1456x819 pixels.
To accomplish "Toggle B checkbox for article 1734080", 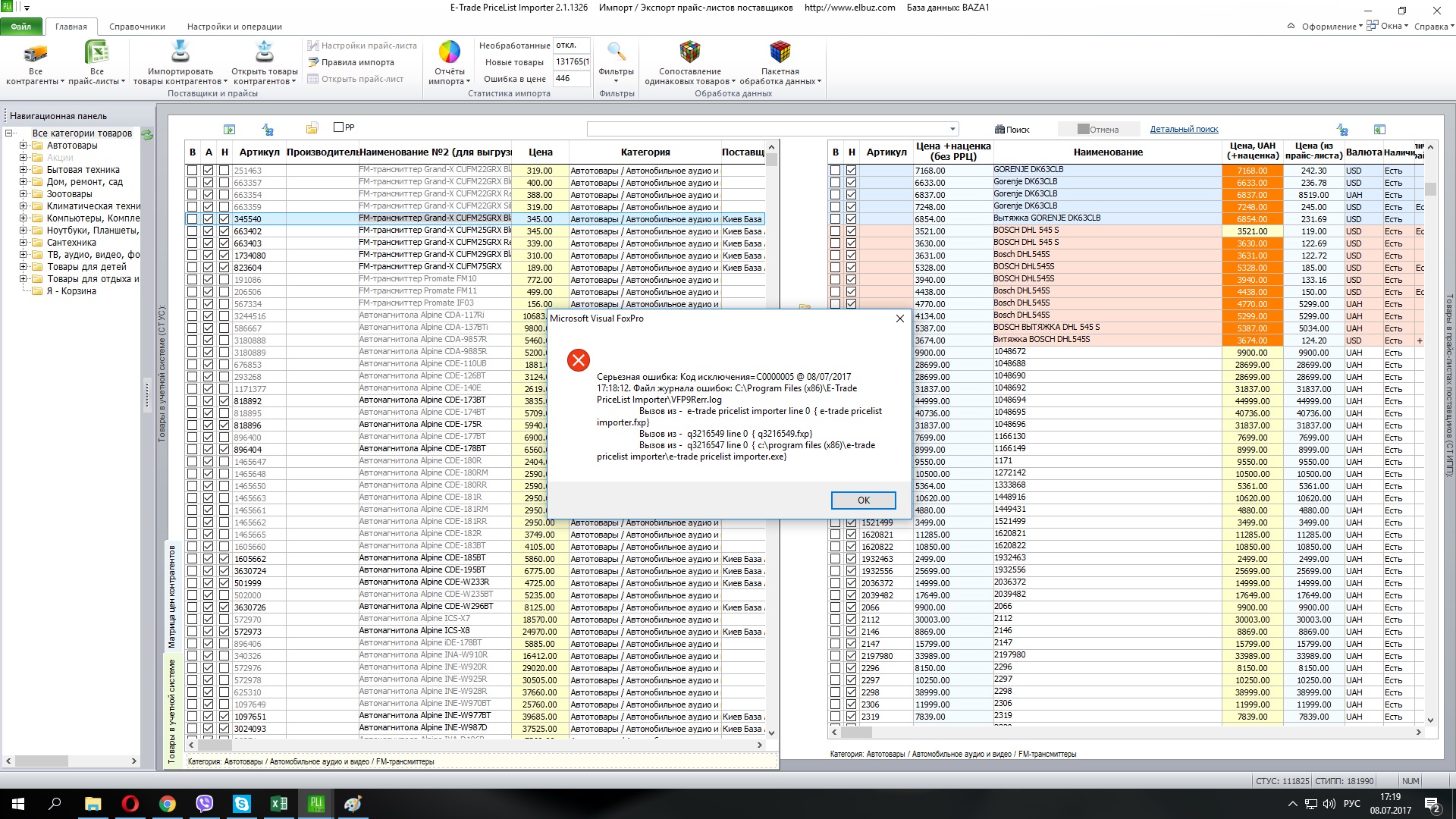I will [x=193, y=256].
